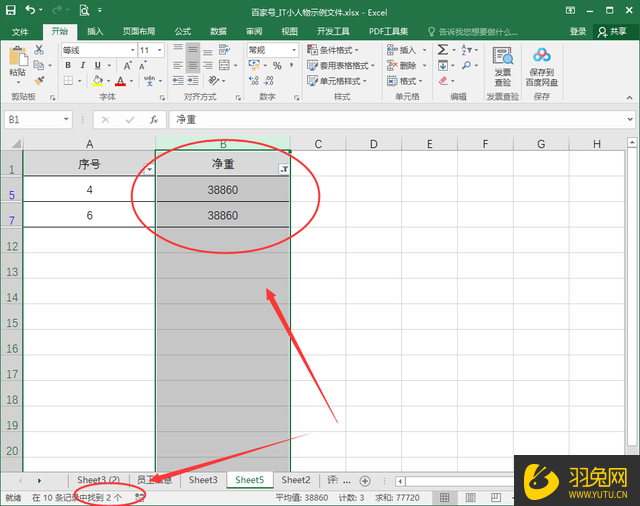This screenshot has height=506, width=640.
Task: Click the Fill down icon in editing group
Action: 443,65
